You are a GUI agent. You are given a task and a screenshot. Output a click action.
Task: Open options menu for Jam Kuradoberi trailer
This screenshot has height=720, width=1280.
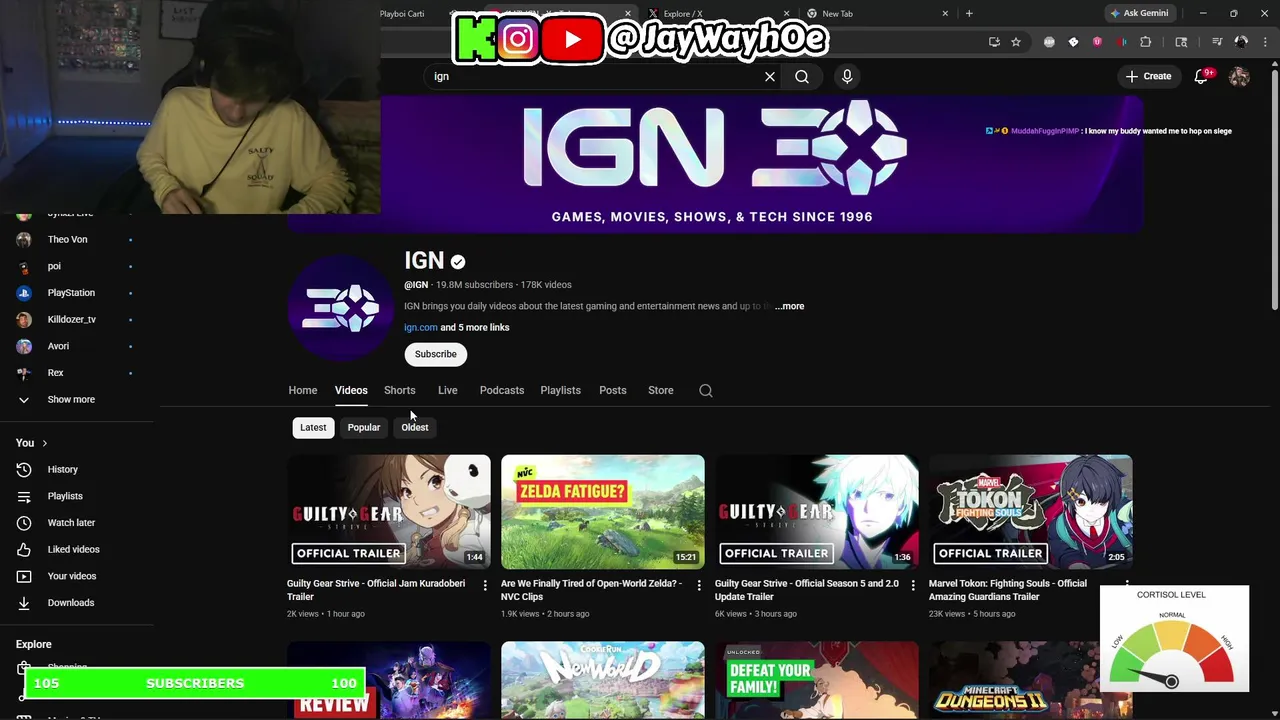click(485, 585)
